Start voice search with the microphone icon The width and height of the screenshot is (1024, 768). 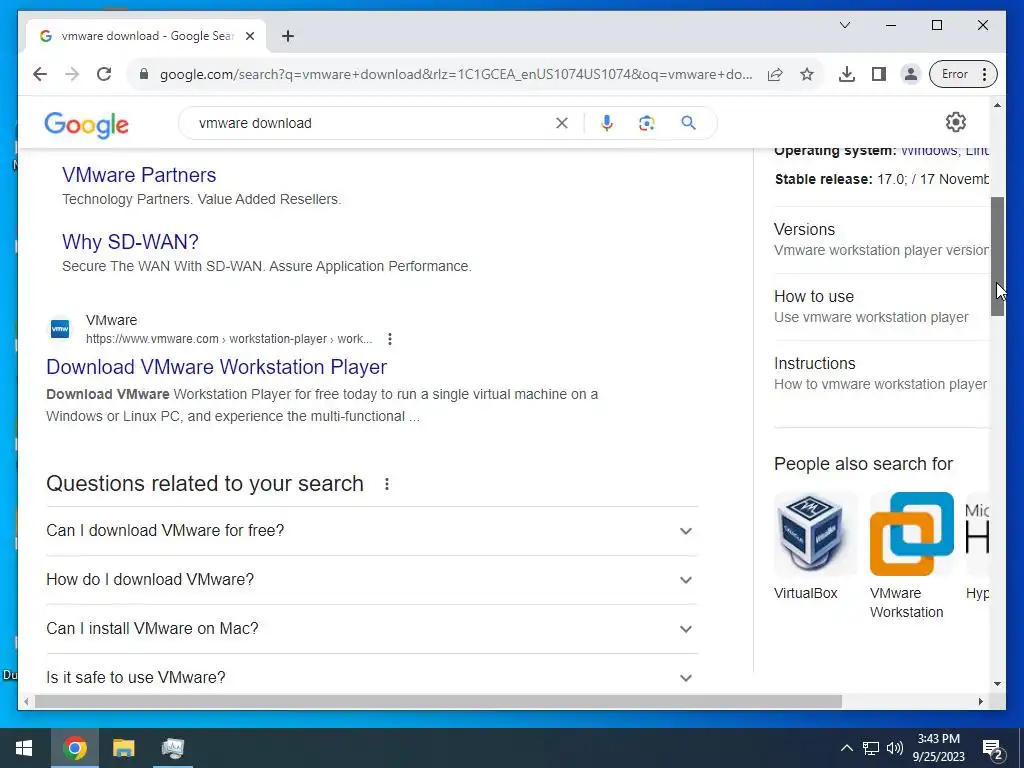coord(607,123)
